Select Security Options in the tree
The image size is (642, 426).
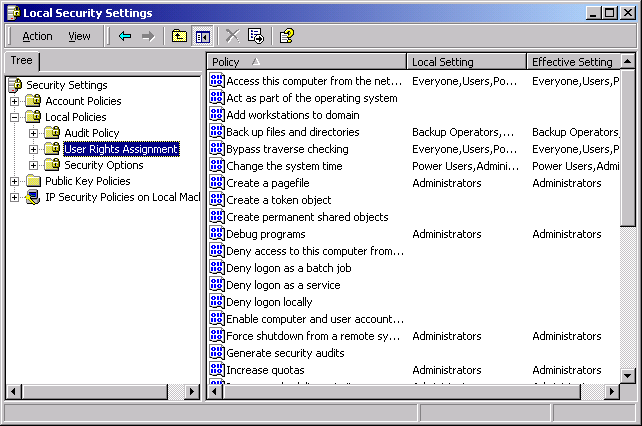tap(103, 165)
